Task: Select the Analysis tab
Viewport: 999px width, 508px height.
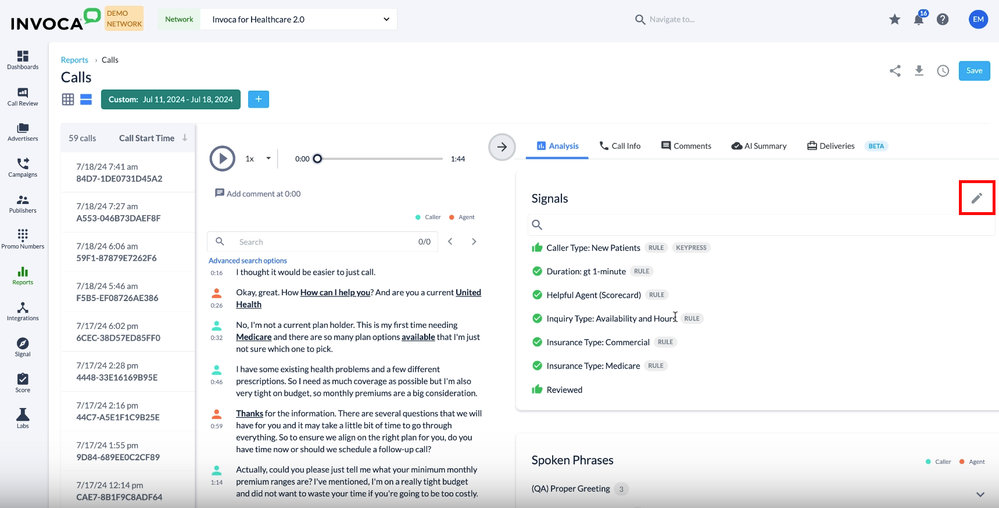Action: tap(557, 146)
